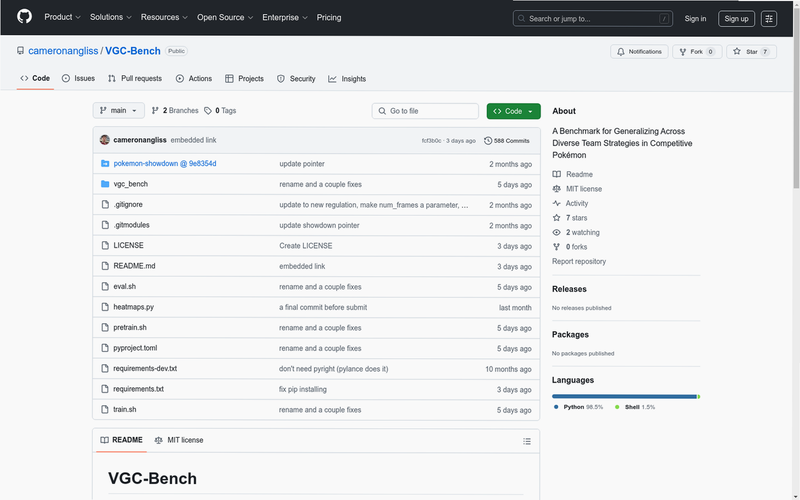
Task: Expand the Enterprise menu
Action: click(x=285, y=17)
